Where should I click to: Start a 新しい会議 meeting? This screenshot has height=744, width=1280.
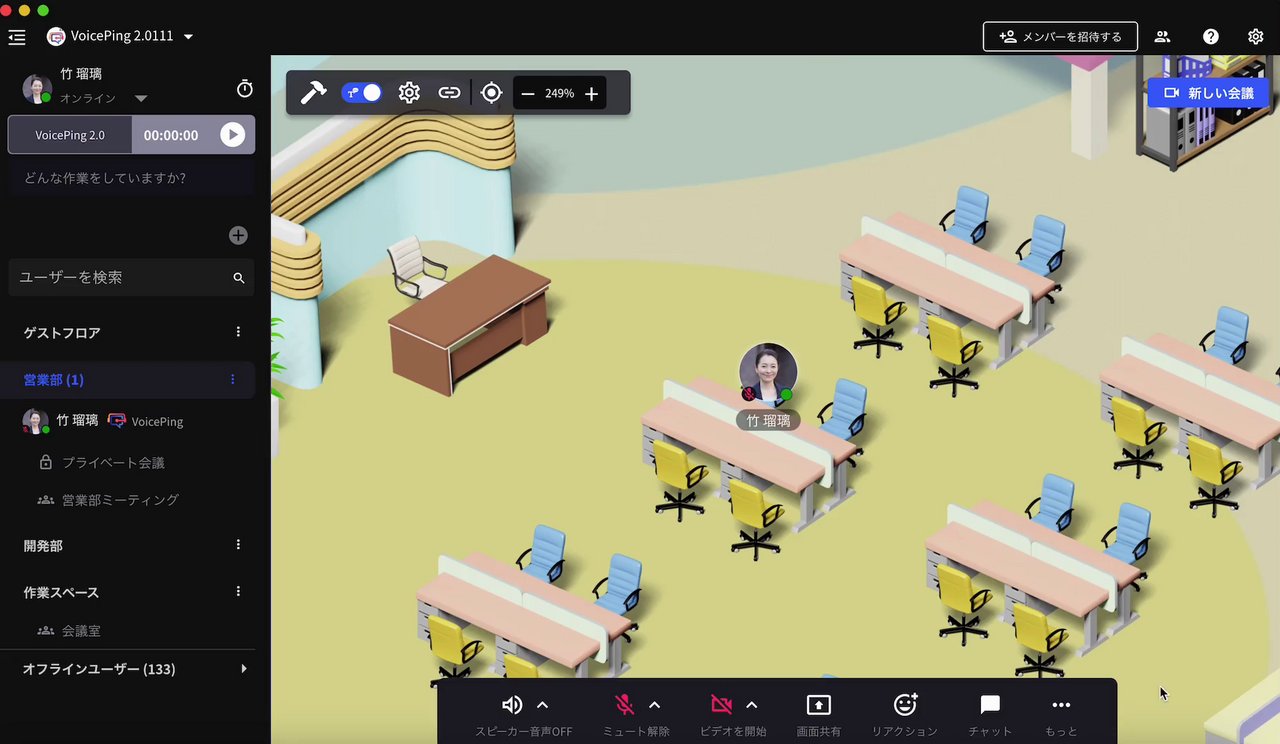tap(1208, 92)
